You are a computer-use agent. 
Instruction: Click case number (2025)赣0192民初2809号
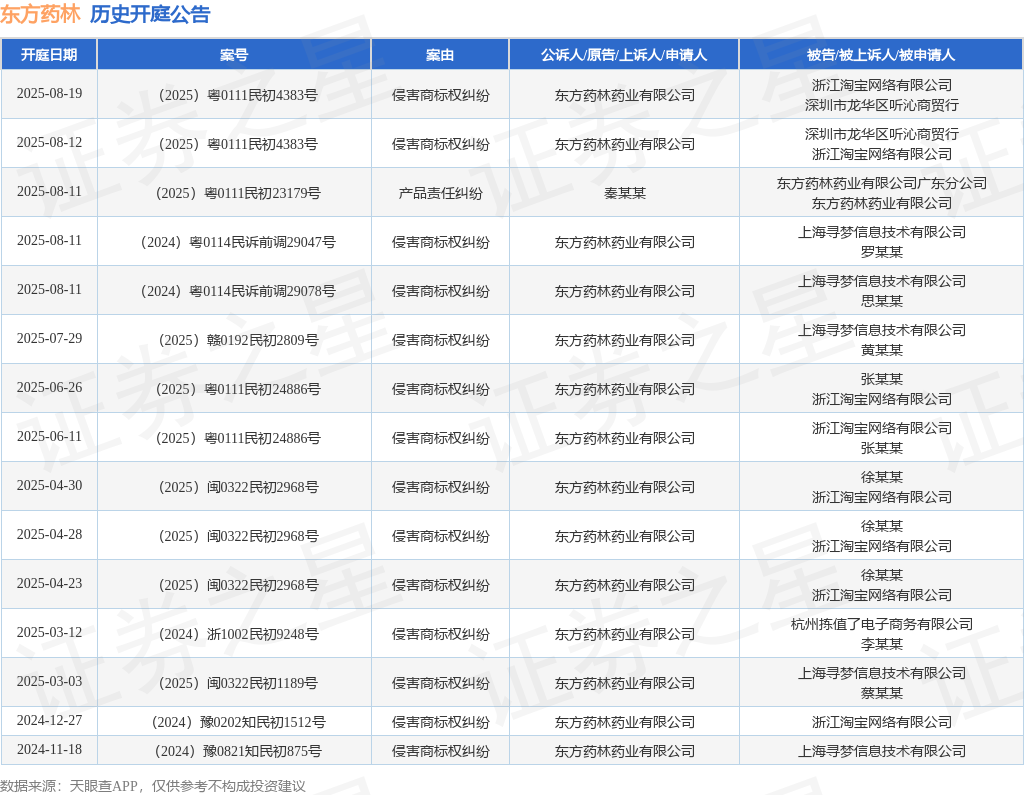pyautogui.click(x=238, y=340)
